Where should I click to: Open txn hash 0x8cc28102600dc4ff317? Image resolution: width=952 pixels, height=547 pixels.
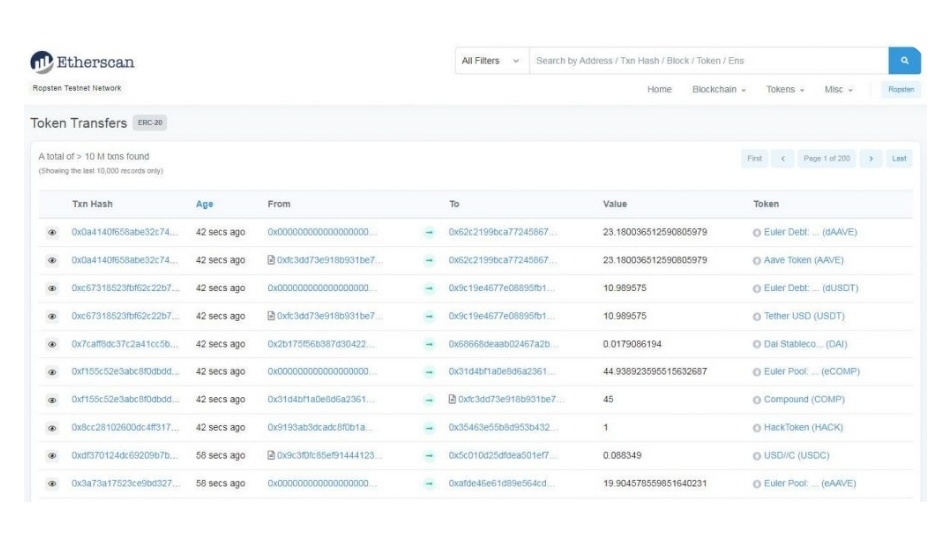pyautogui.click(x=125, y=427)
